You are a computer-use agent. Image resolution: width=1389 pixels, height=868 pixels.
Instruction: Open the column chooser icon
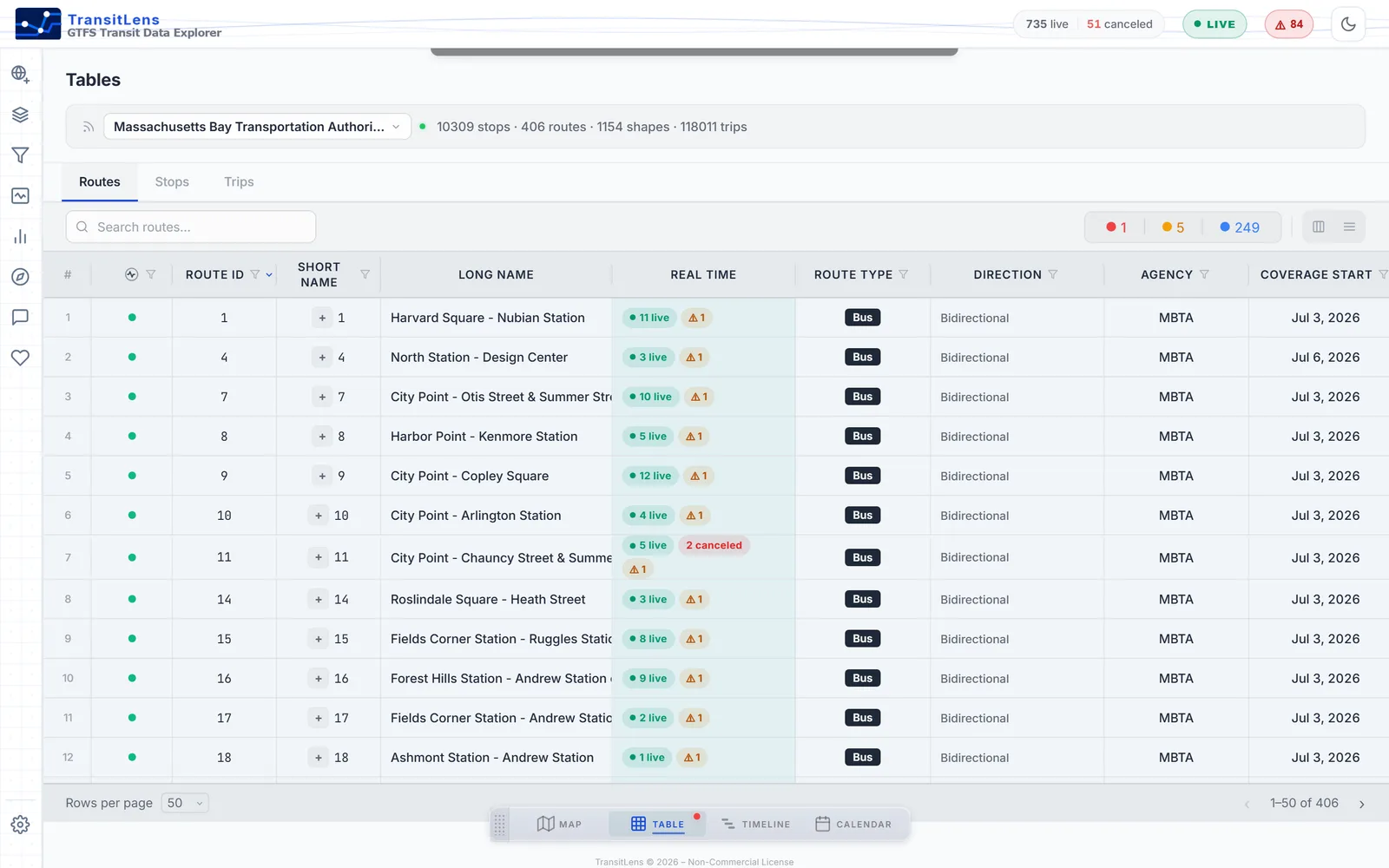[1319, 227]
